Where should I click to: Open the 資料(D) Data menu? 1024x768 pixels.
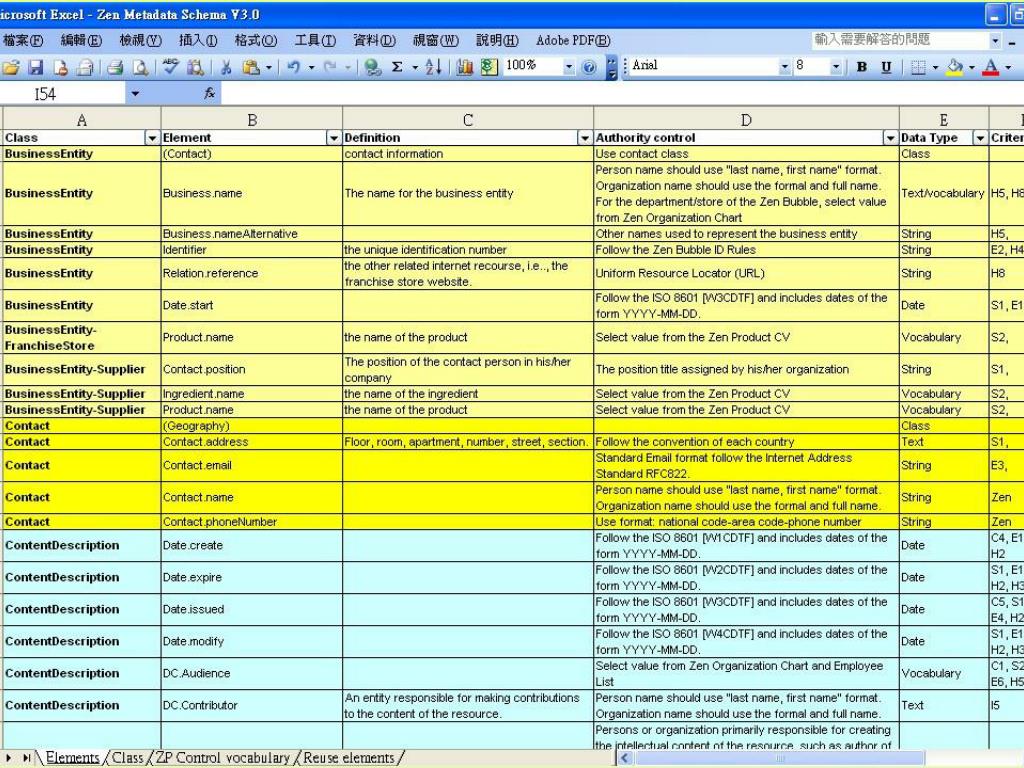(x=375, y=40)
